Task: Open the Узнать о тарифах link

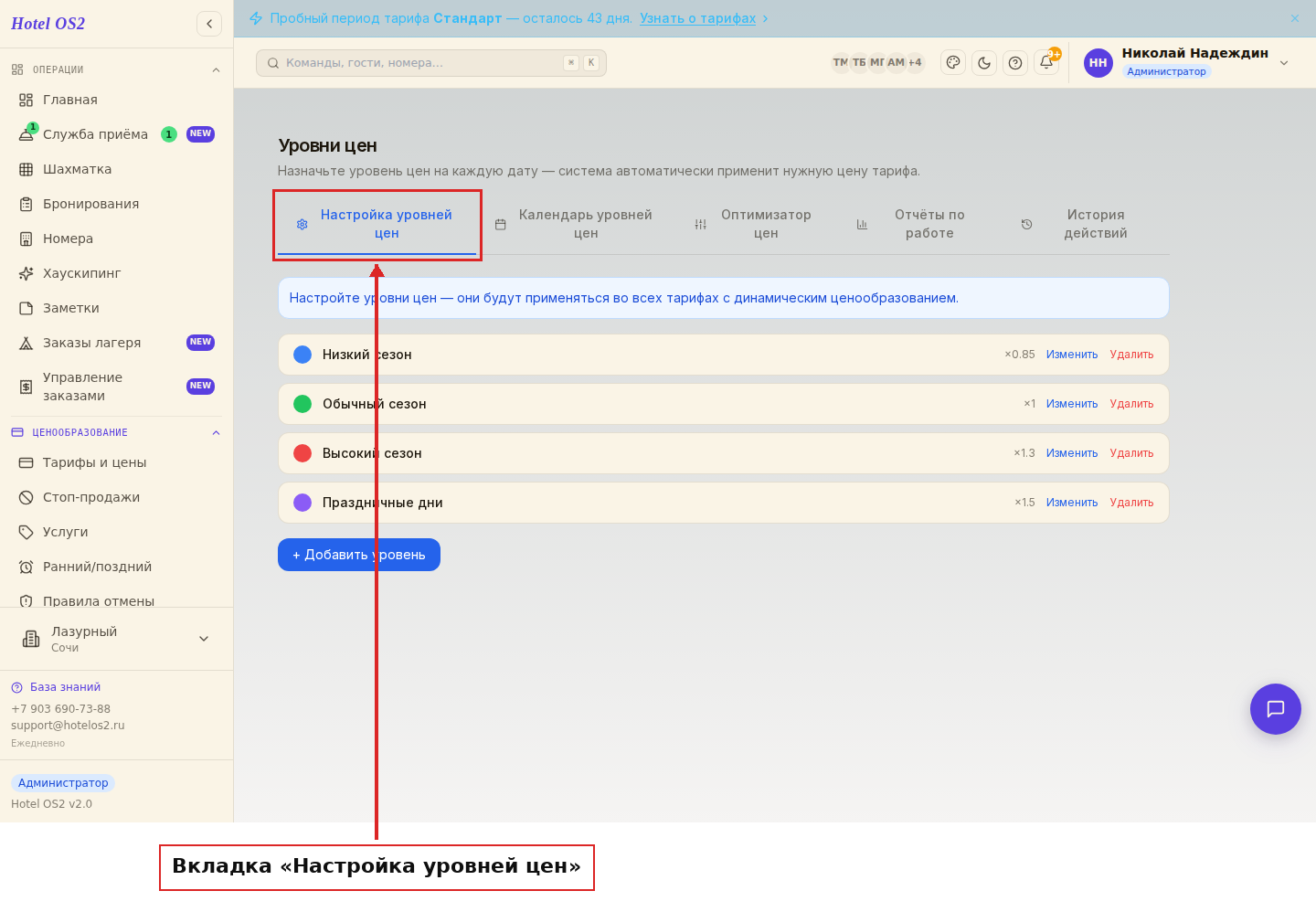Action: [697, 18]
